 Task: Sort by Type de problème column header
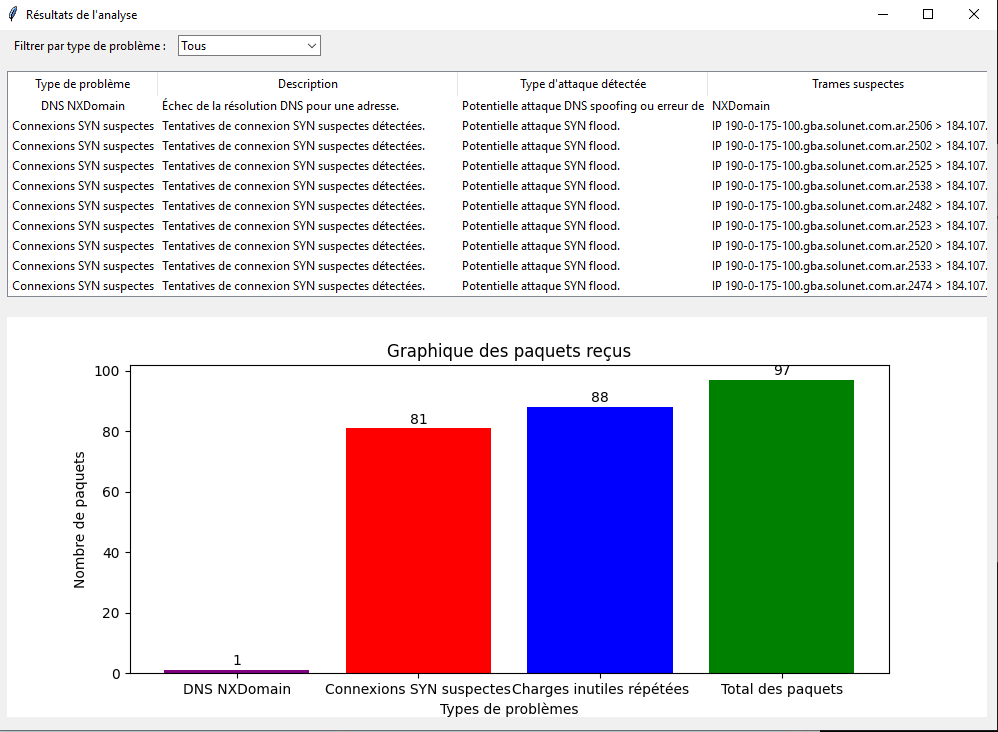83,84
